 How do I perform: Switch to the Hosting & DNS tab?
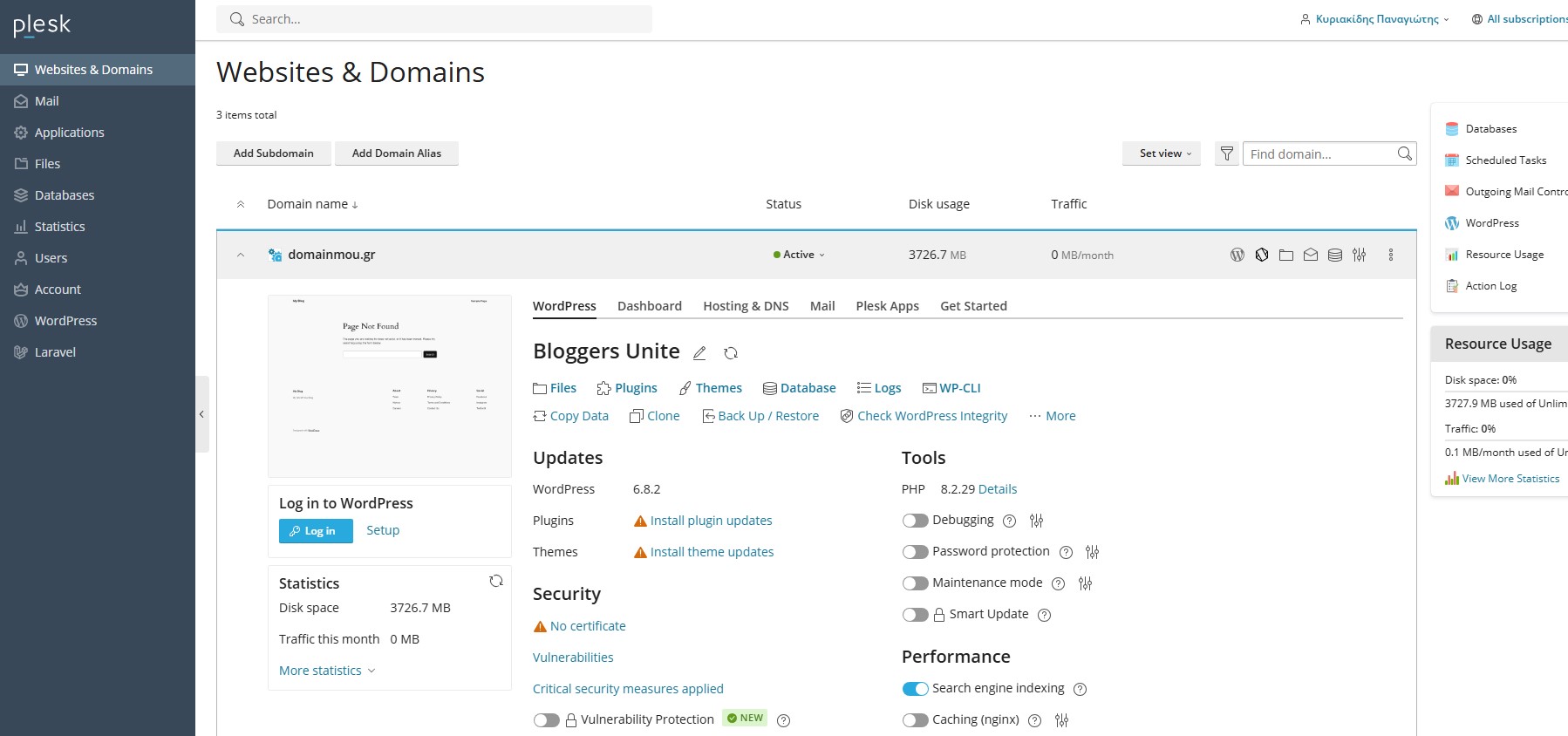pos(746,306)
